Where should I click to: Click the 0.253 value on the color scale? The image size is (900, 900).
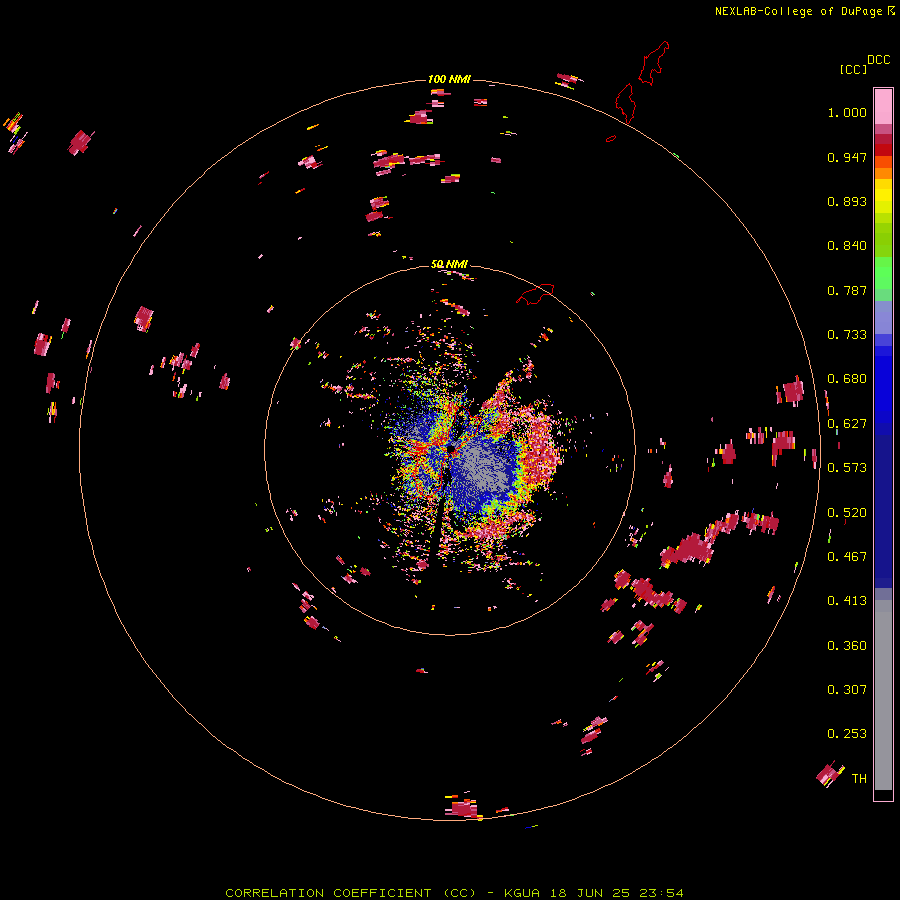[x=847, y=734]
